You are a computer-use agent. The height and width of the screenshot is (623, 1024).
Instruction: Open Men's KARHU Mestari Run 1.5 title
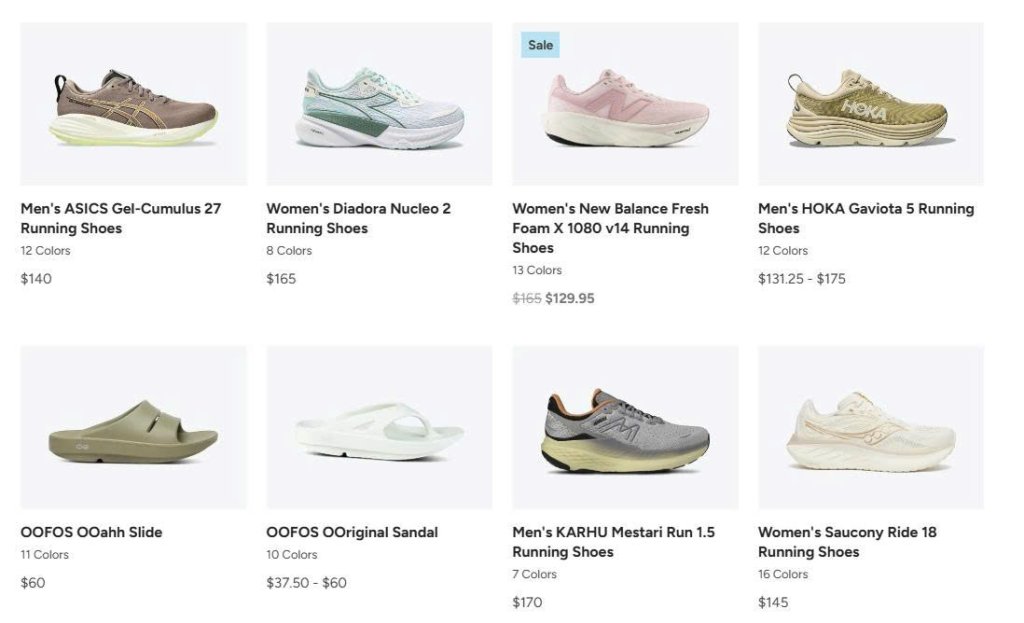(613, 542)
